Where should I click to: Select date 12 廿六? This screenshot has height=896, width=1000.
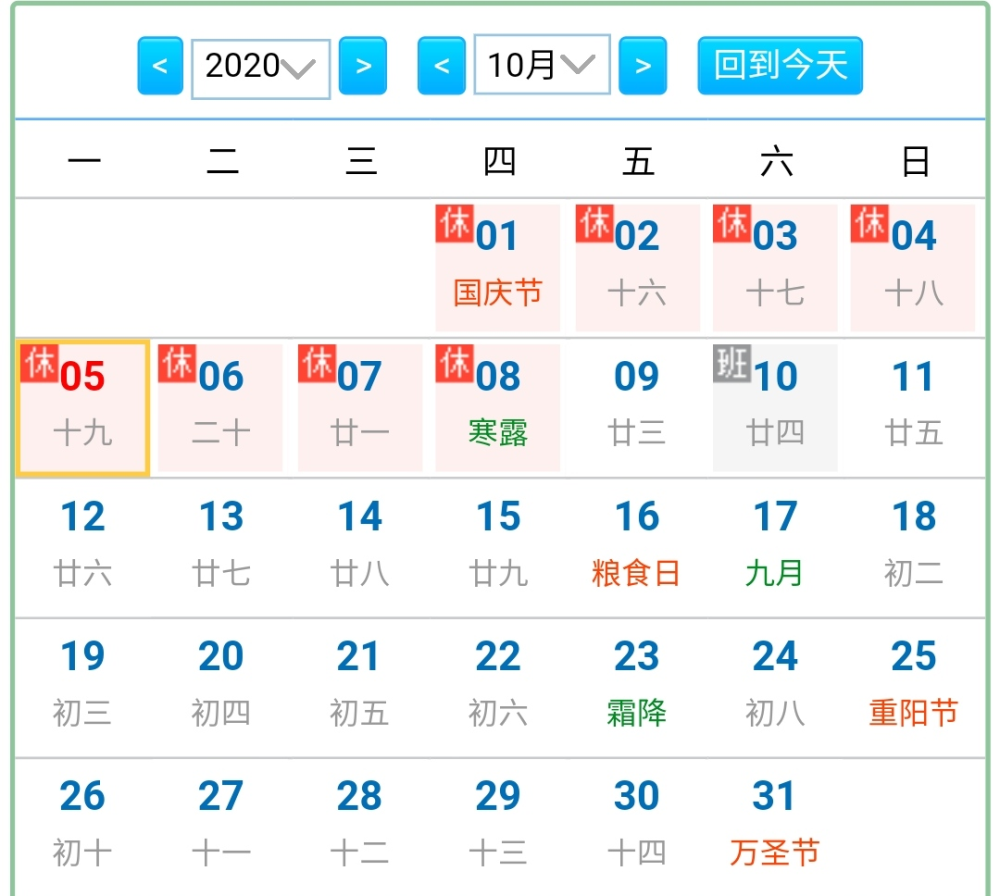point(83,546)
